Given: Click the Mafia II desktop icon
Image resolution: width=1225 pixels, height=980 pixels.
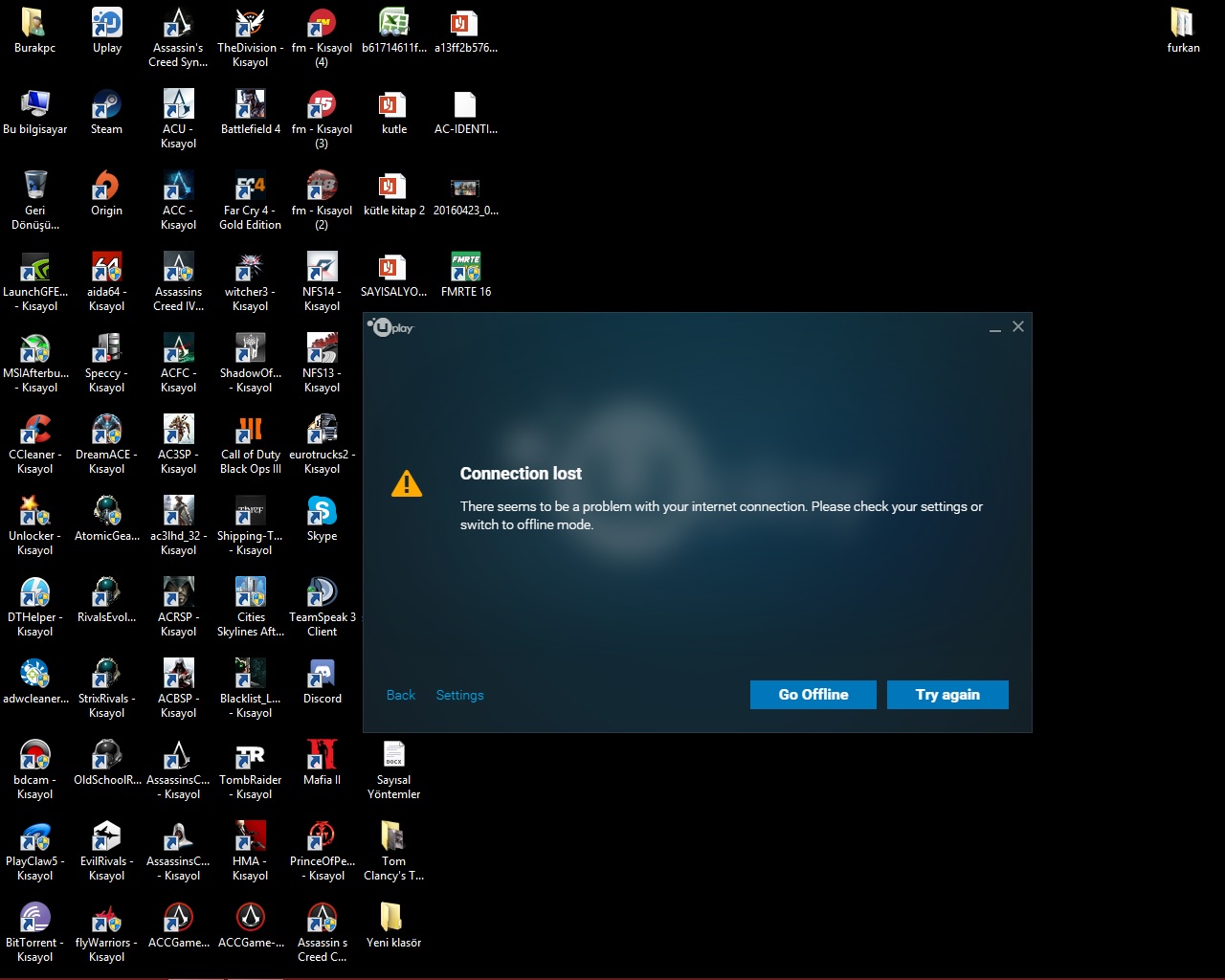Looking at the screenshot, I should click(322, 756).
